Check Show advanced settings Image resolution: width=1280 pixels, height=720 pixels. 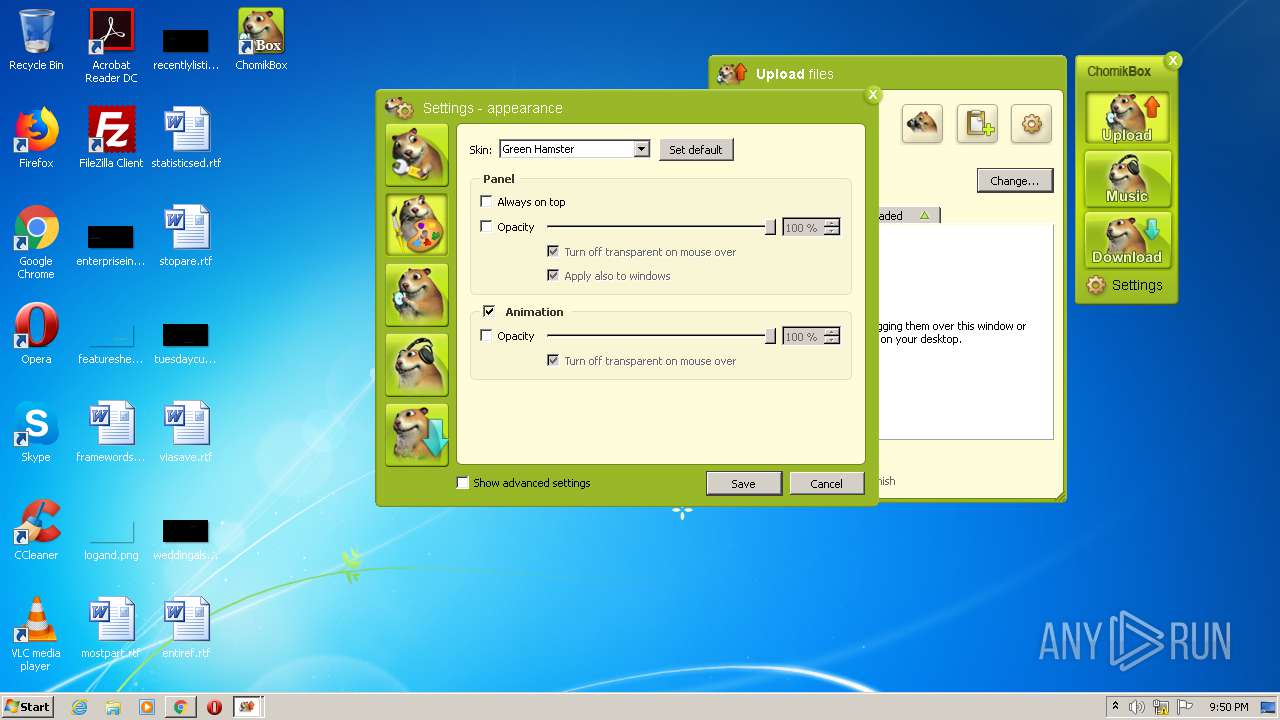point(463,483)
